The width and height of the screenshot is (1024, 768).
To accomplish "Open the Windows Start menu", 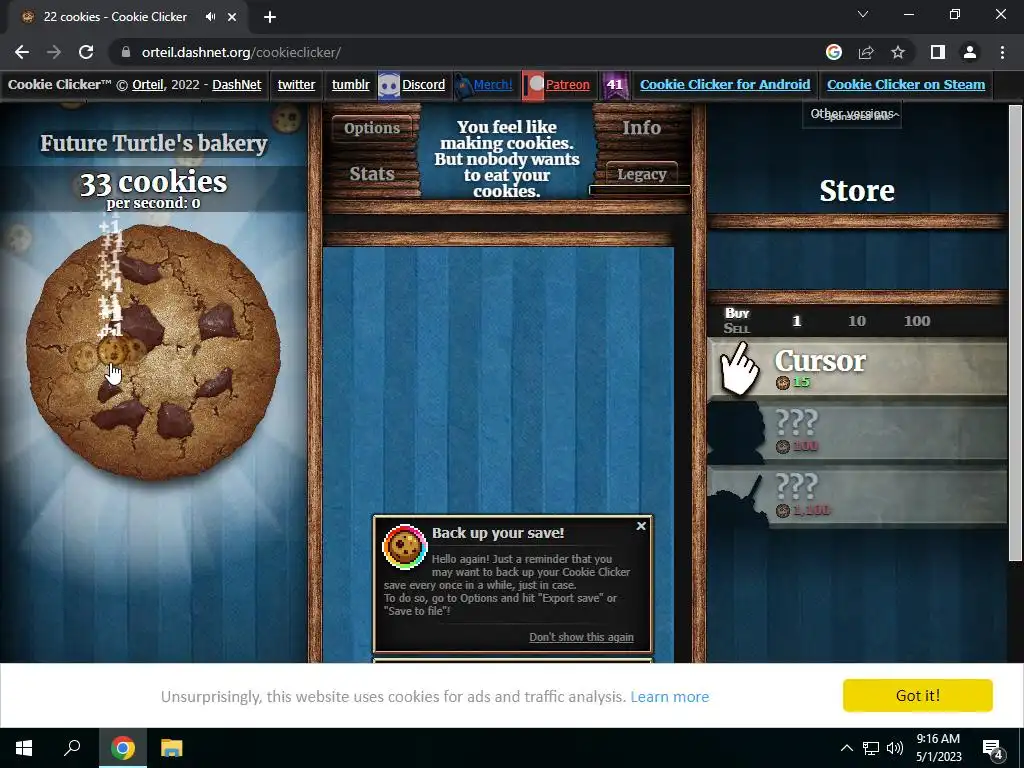I will click(x=24, y=748).
